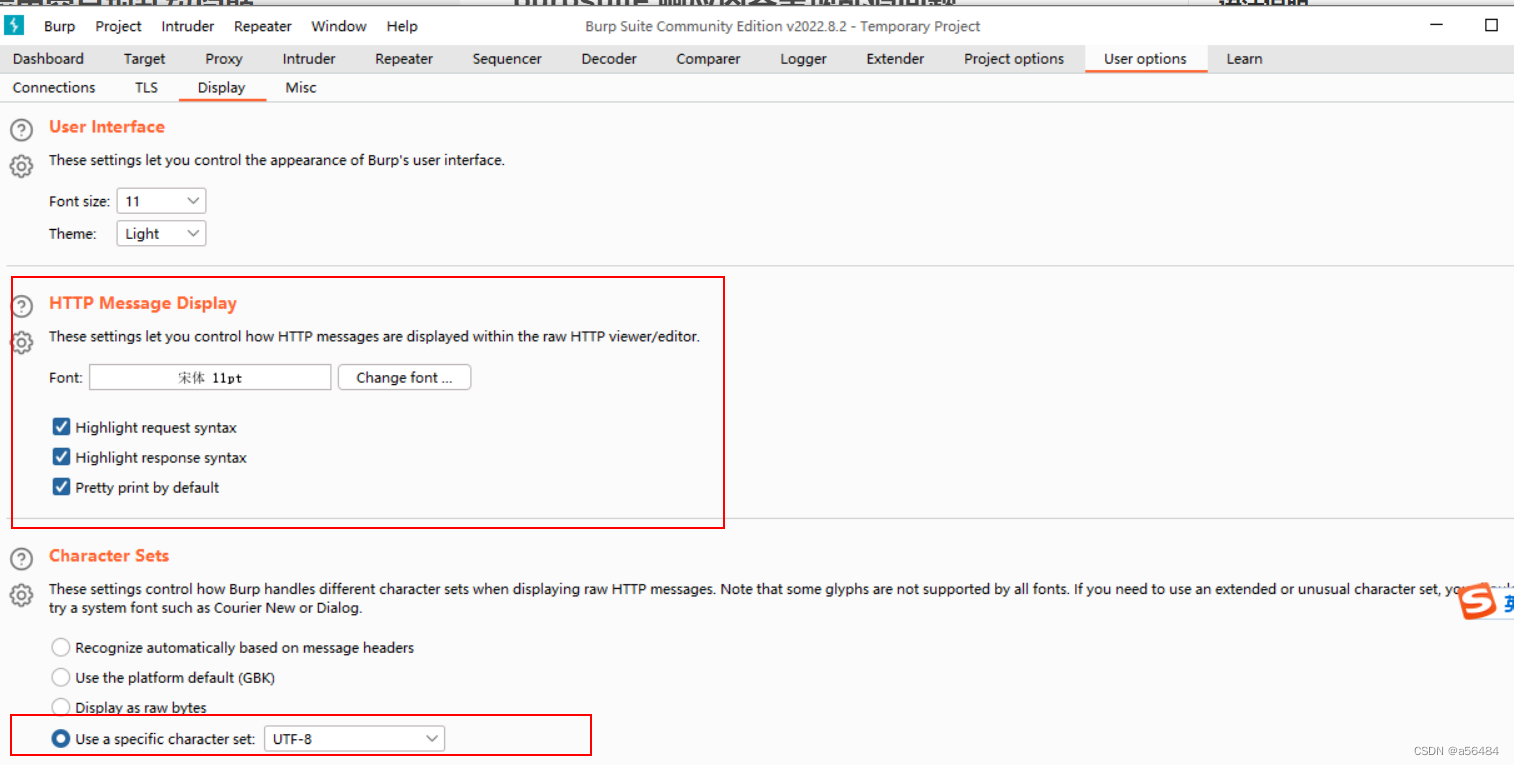Toggle Highlight response syntax checkbox
Viewport: 1514px width, 765px height.
tap(62, 457)
